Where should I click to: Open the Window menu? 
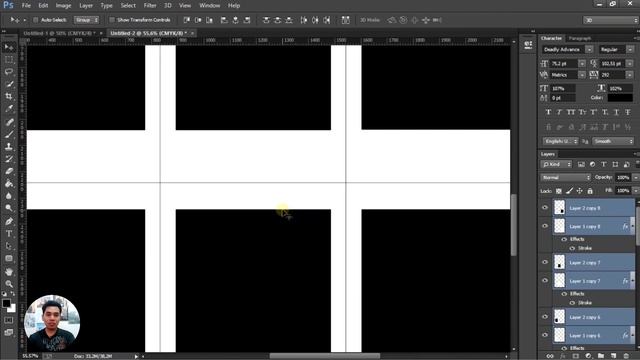point(210,6)
